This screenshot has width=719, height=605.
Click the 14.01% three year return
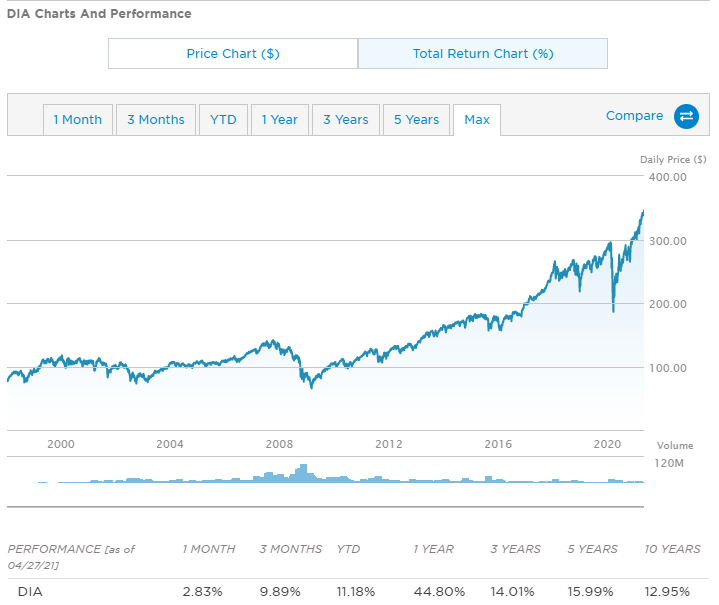point(512,592)
